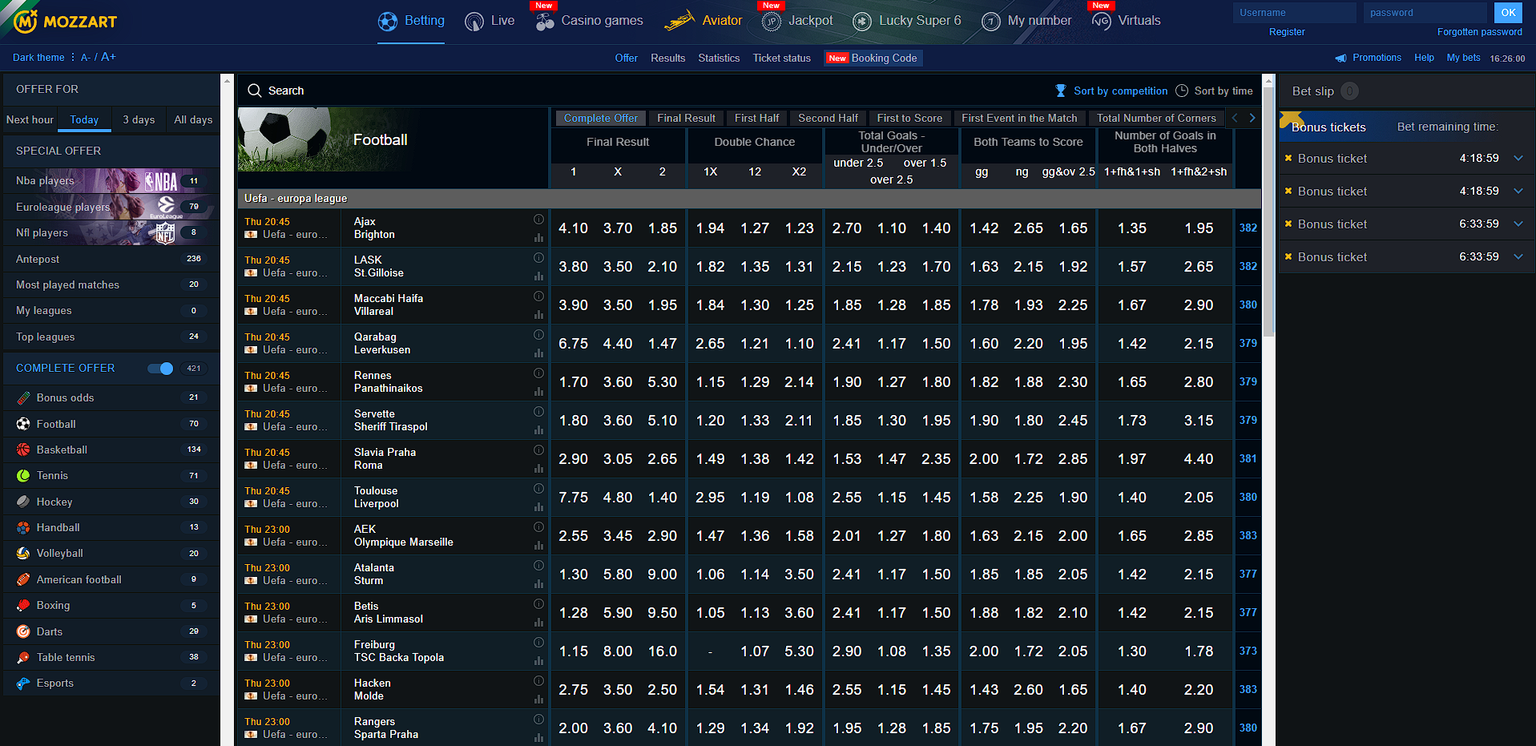Switch to the Dark theme
The image size is (1536, 746).
tap(38, 58)
